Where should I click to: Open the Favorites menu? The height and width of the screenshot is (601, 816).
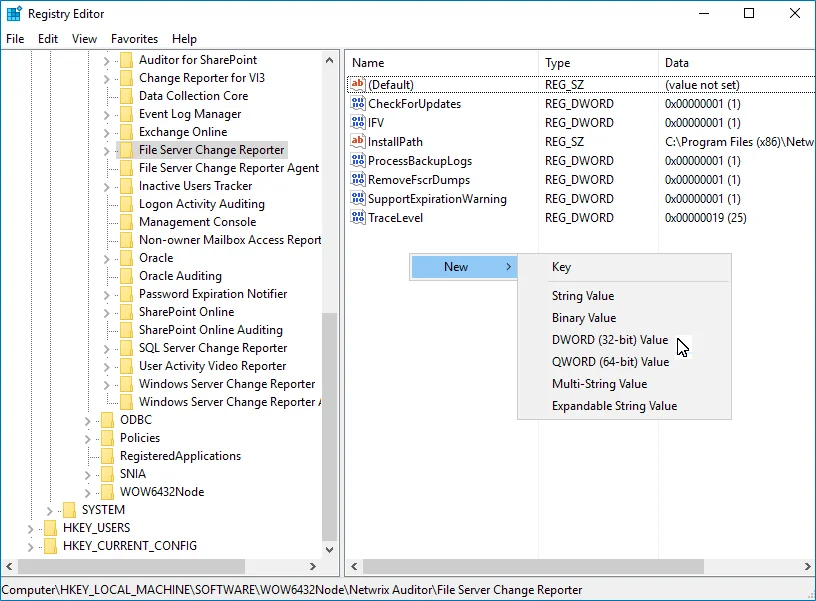tap(134, 39)
